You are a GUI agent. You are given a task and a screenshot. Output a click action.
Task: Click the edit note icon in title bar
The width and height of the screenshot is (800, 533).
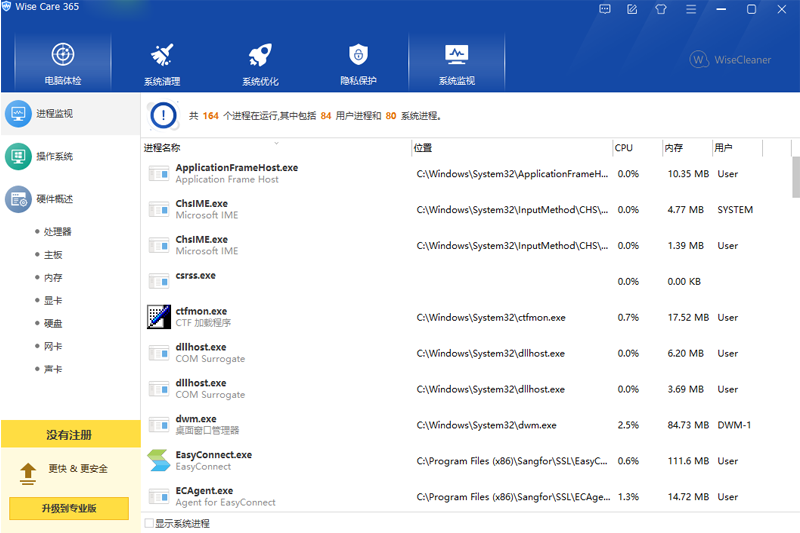click(632, 9)
